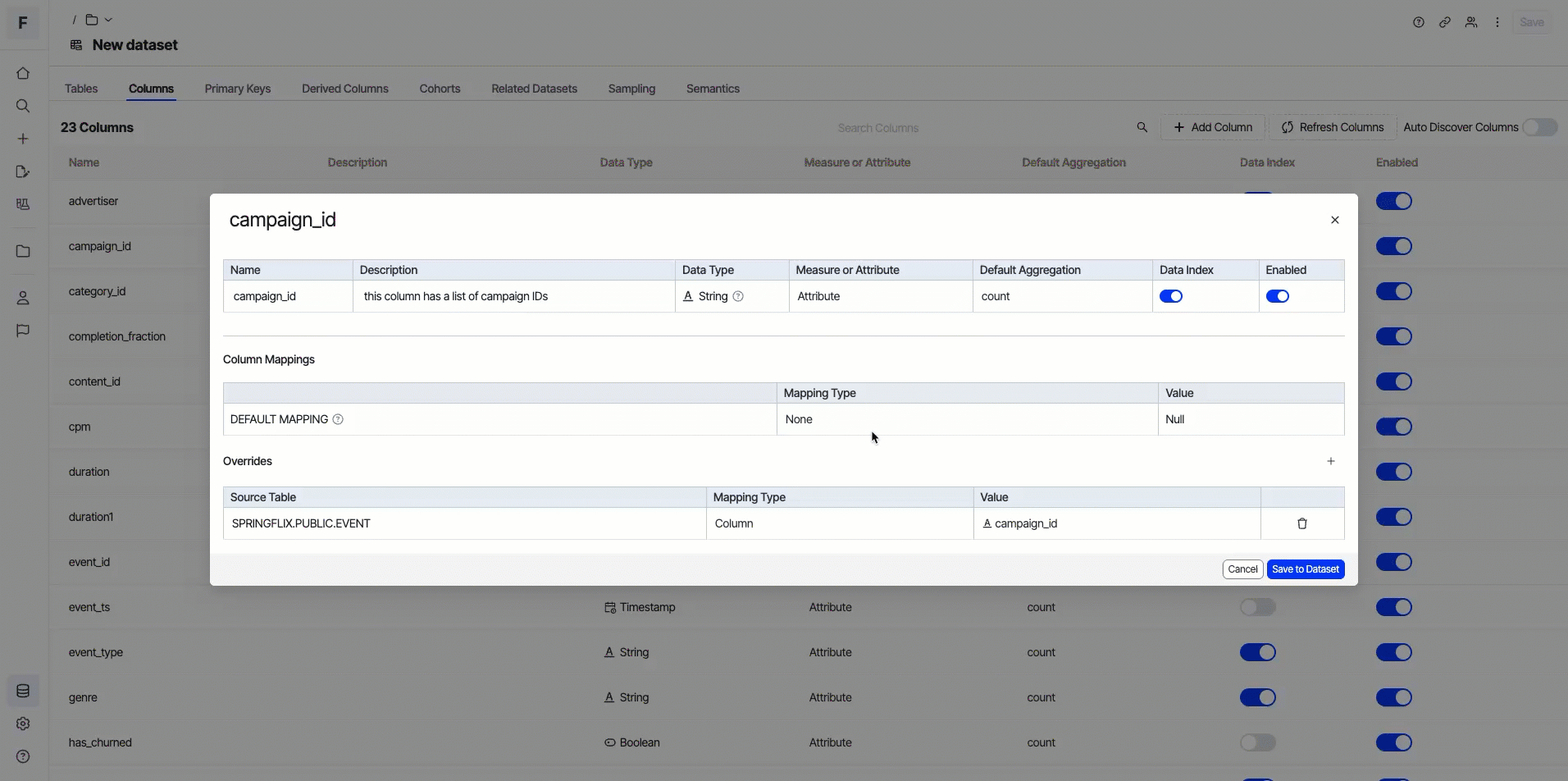Edit the campaign_id name field in dialog
Image resolution: width=1568 pixels, height=781 pixels.
(x=288, y=296)
